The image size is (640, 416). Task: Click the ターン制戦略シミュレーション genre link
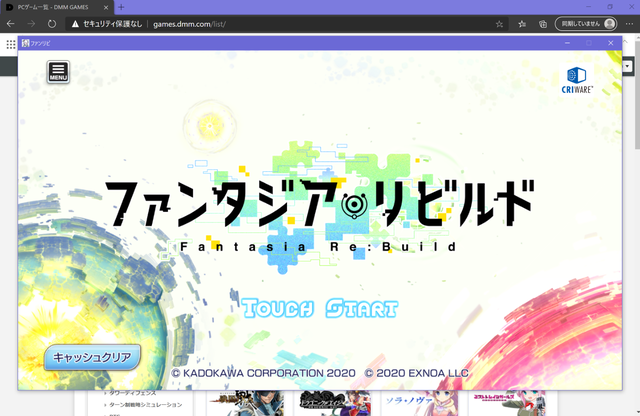[145, 405]
